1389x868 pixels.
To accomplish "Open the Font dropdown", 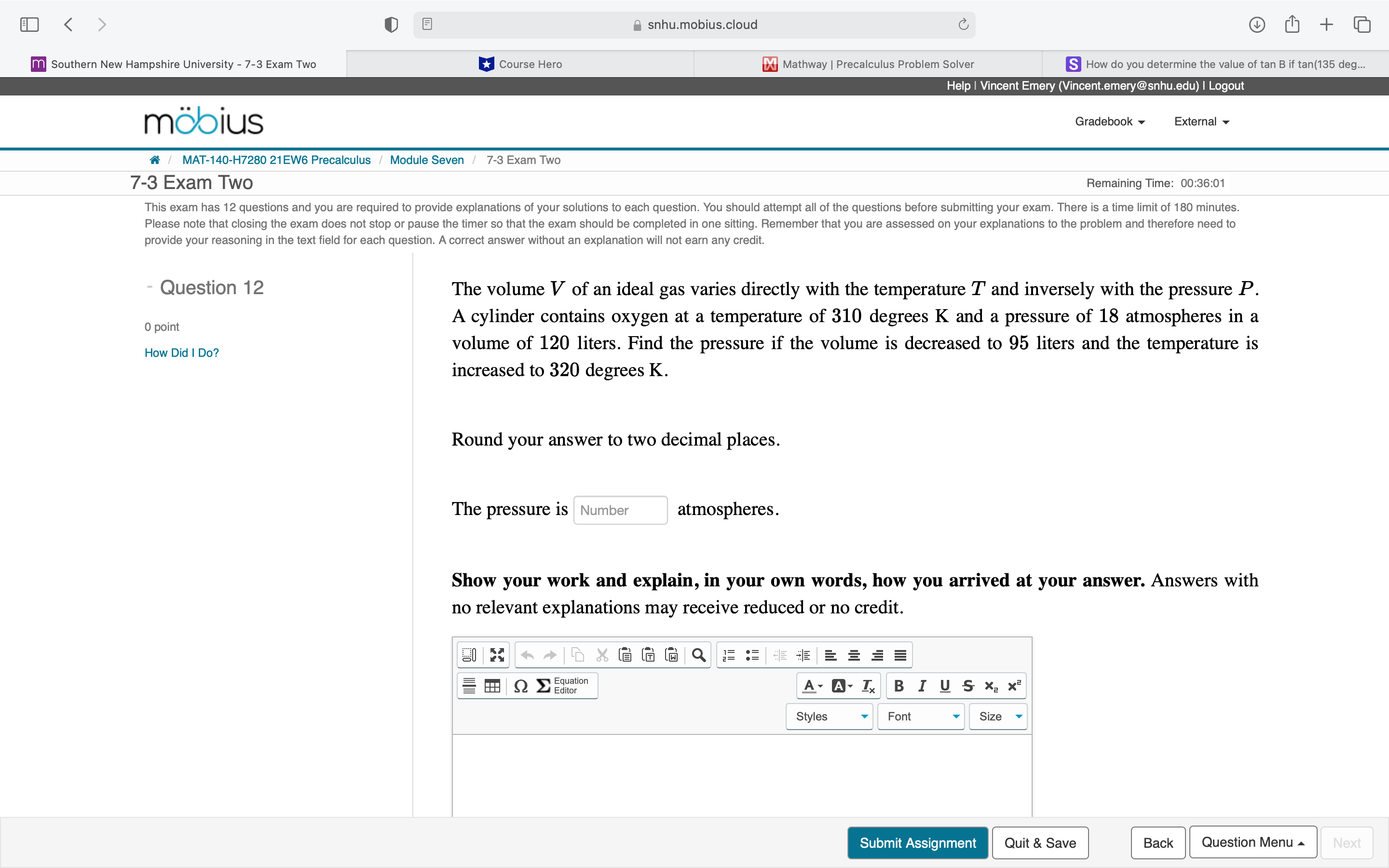I will (920, 716).
